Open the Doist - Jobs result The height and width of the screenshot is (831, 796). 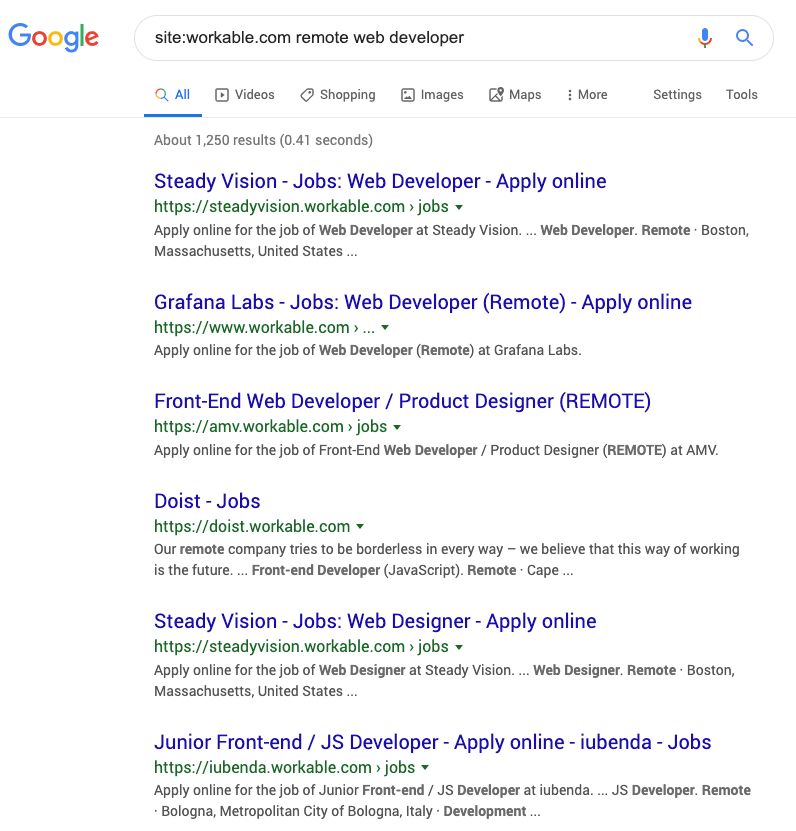[207, 501]
